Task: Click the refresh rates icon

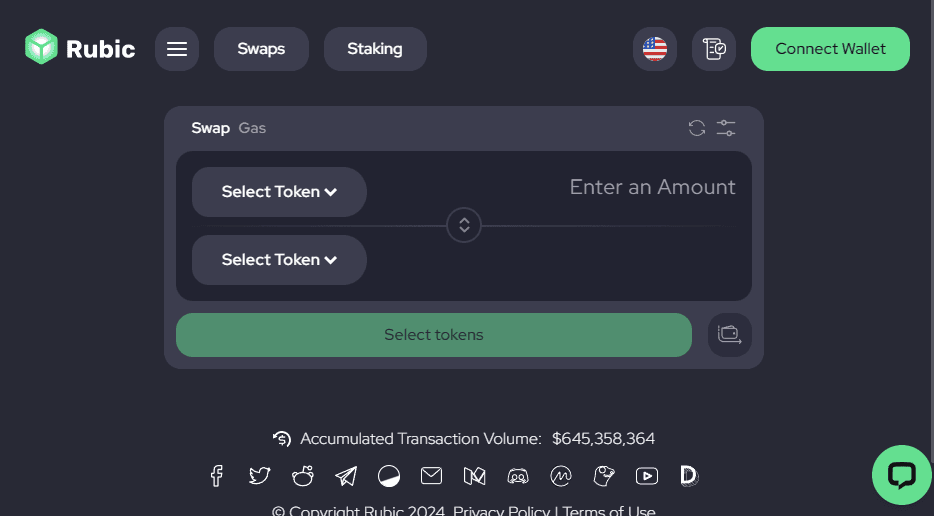Action: (x=697, y=128)
